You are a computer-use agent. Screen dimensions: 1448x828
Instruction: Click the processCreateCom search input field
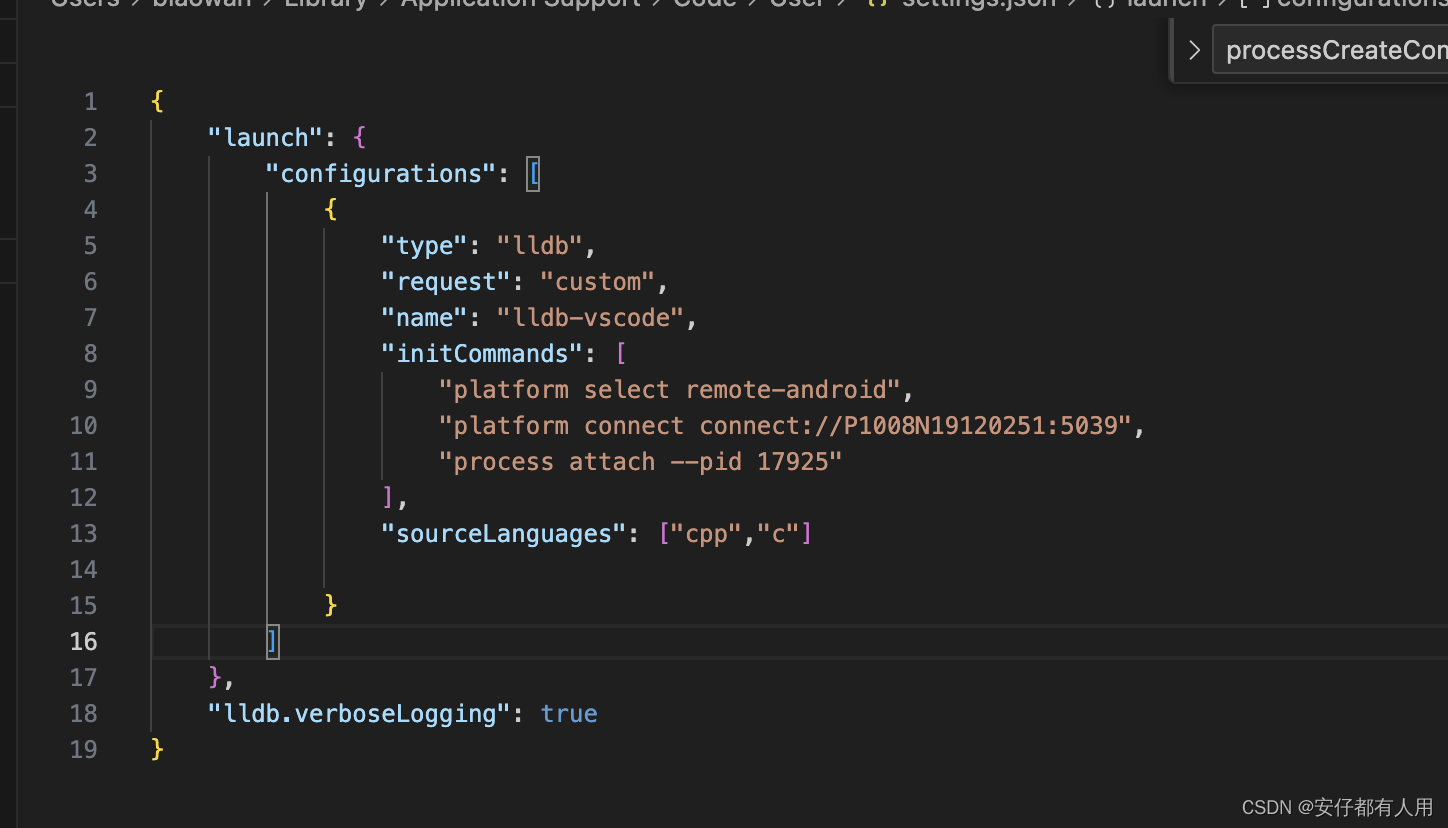point(1330,50)
